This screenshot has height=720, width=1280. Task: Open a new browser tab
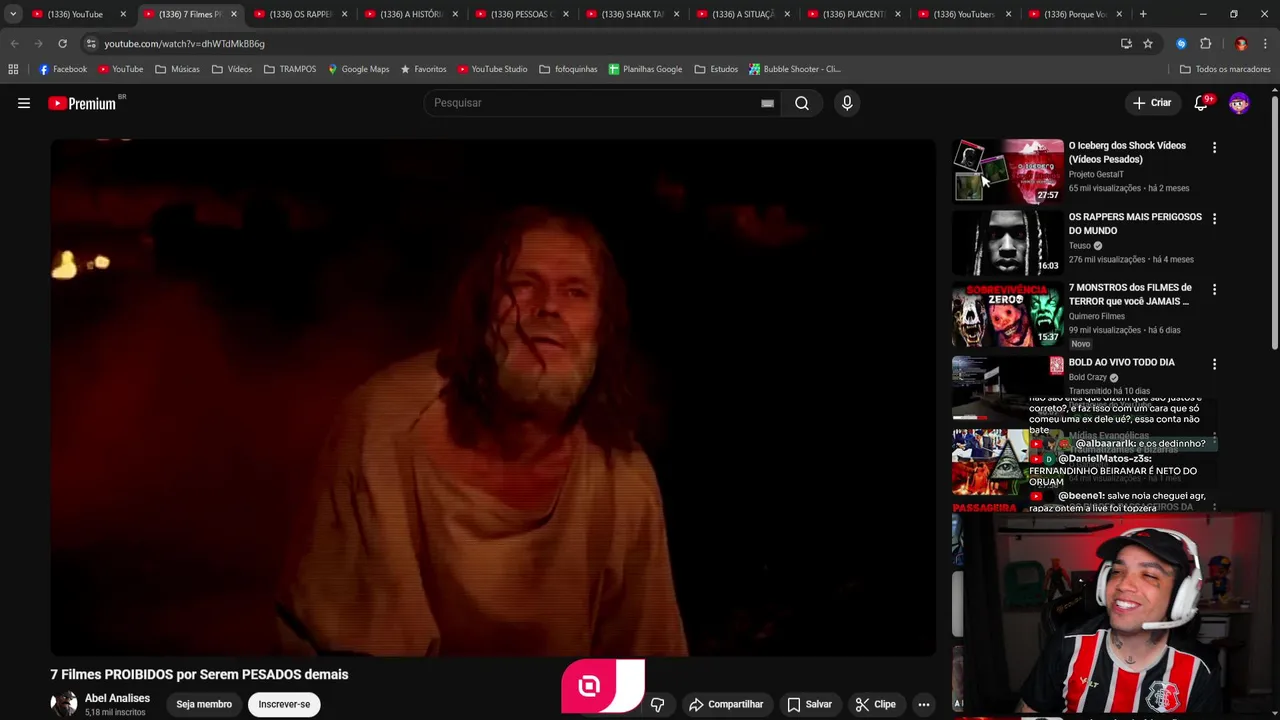(x=1143, y=14)
